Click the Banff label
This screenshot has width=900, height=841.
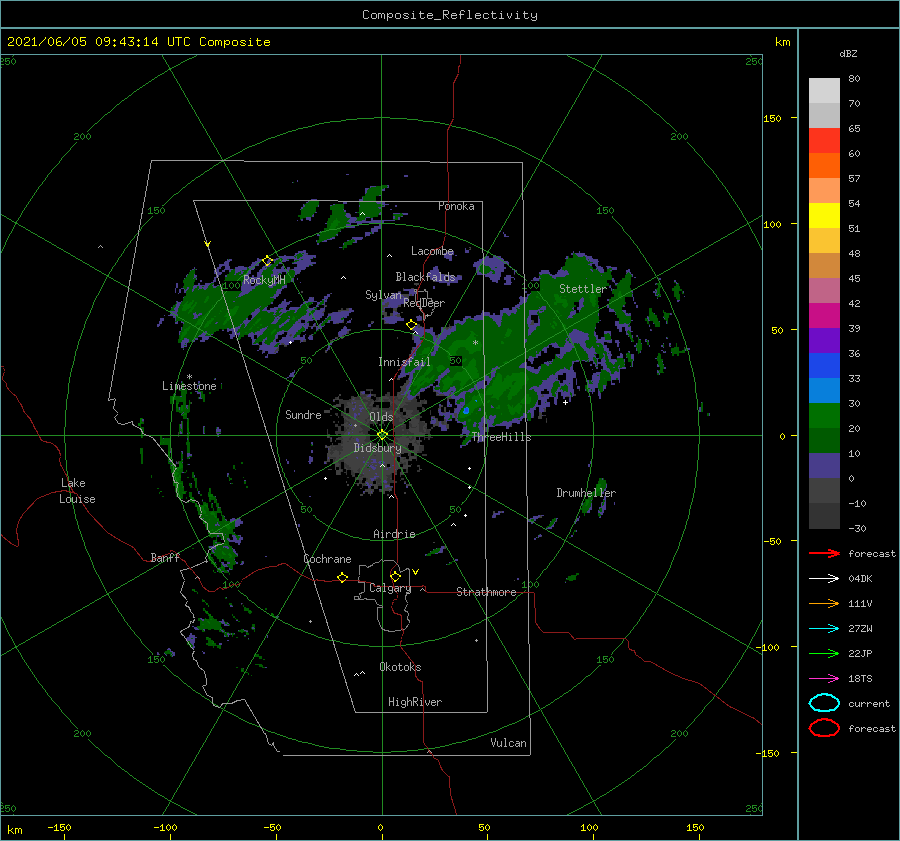[165, 557]
